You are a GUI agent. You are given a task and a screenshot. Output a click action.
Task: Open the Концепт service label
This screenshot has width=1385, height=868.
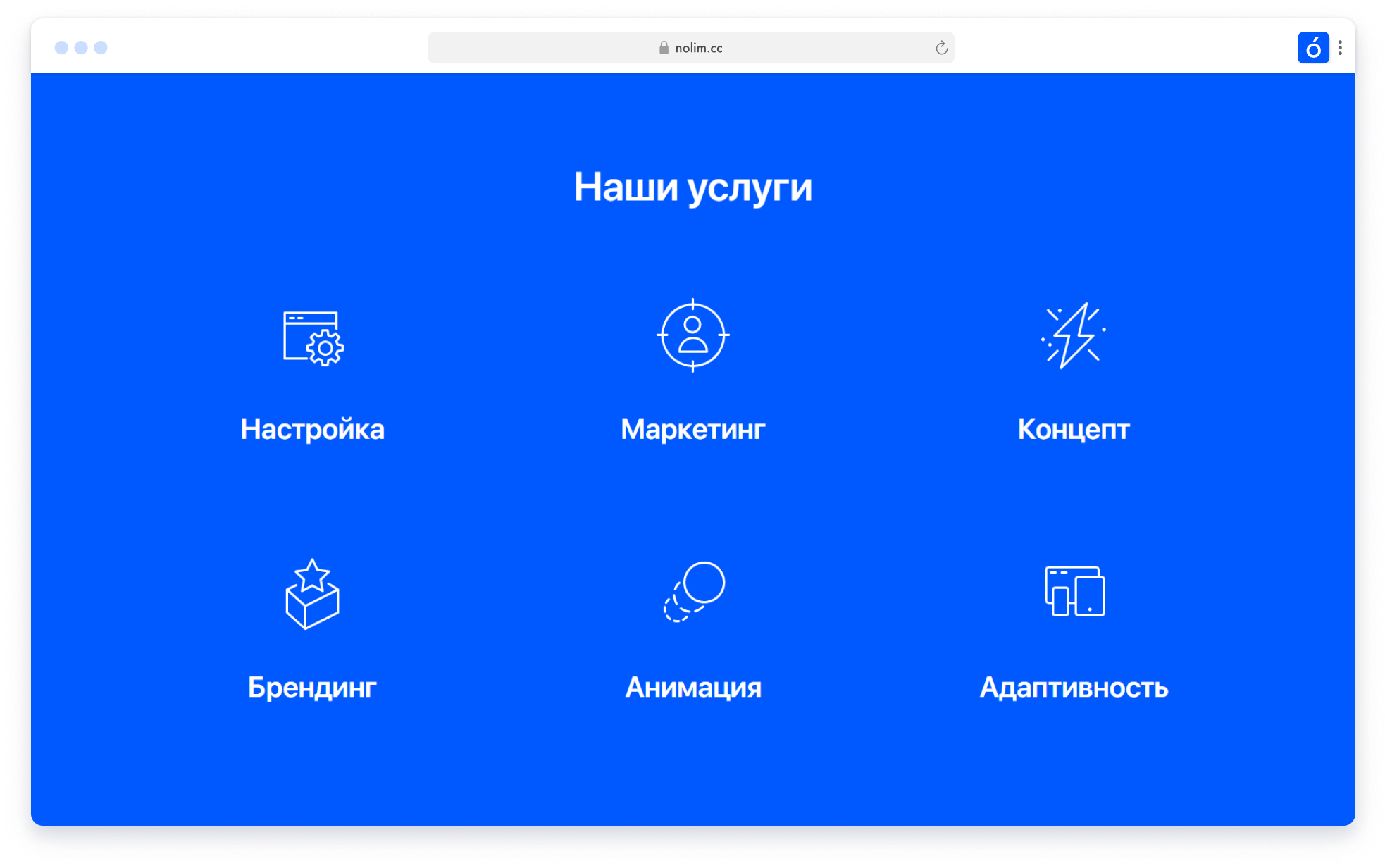pos(1074,429)
